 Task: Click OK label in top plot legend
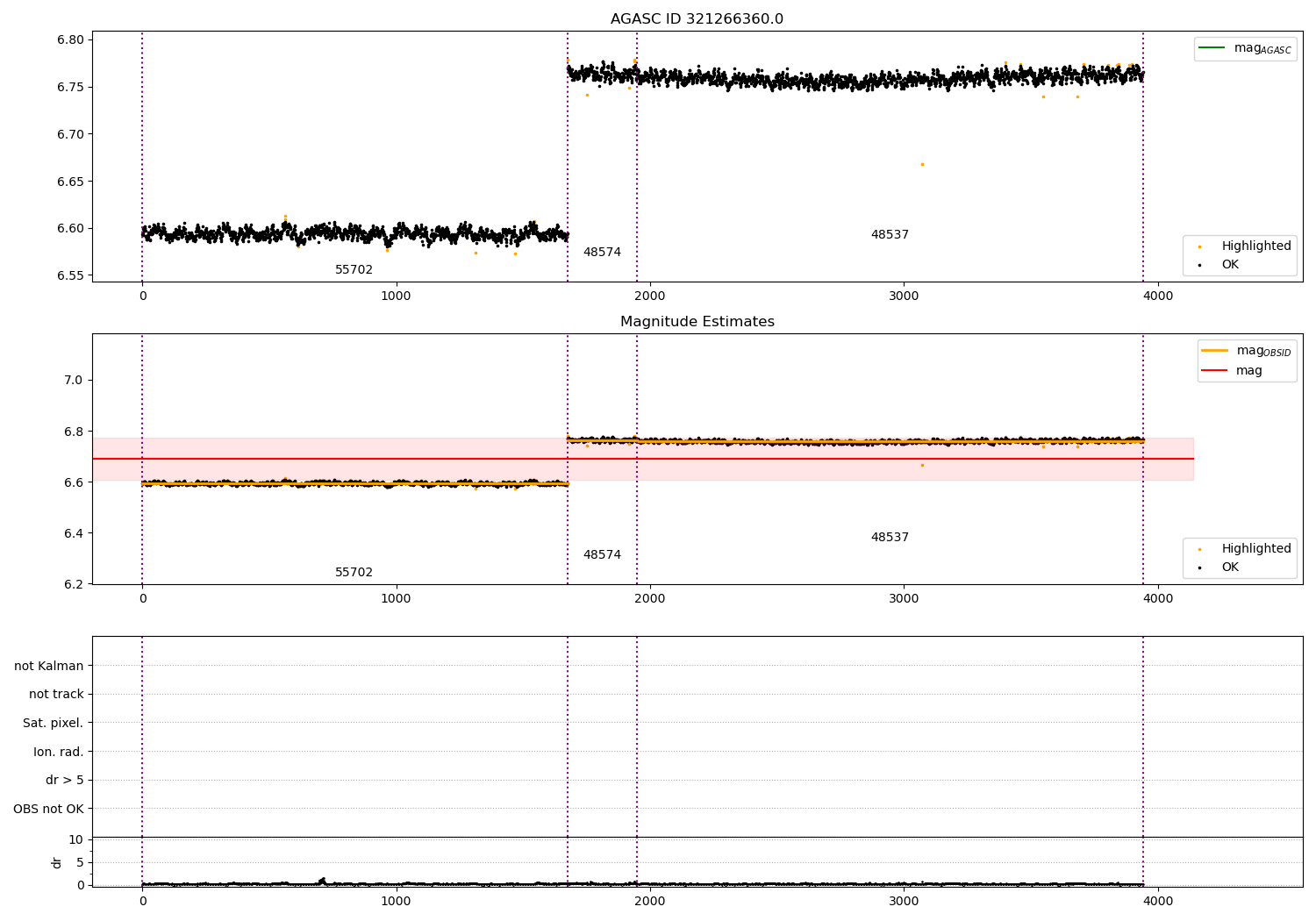1230,265
